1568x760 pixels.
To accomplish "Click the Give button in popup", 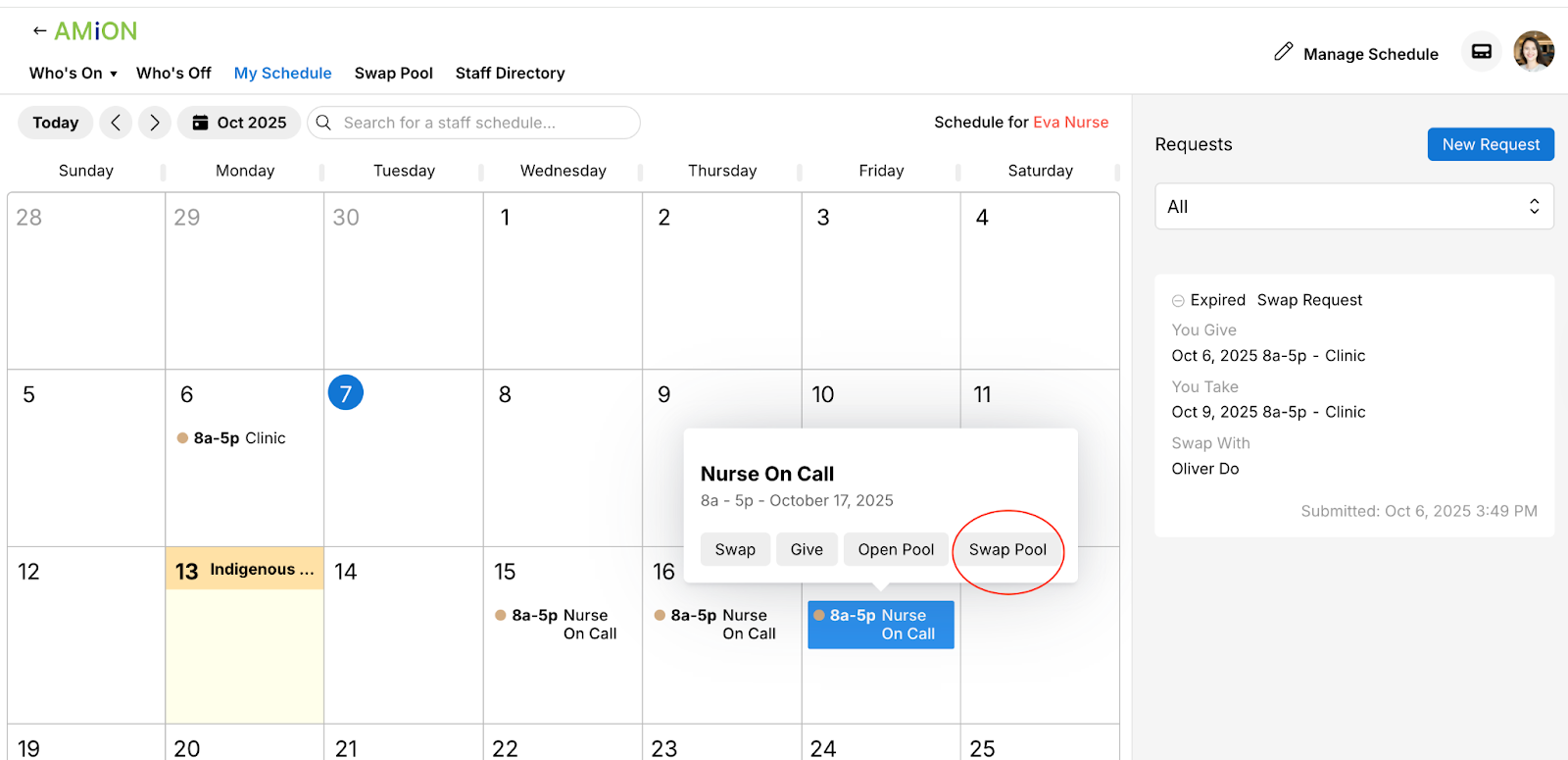I will point(807,550).
